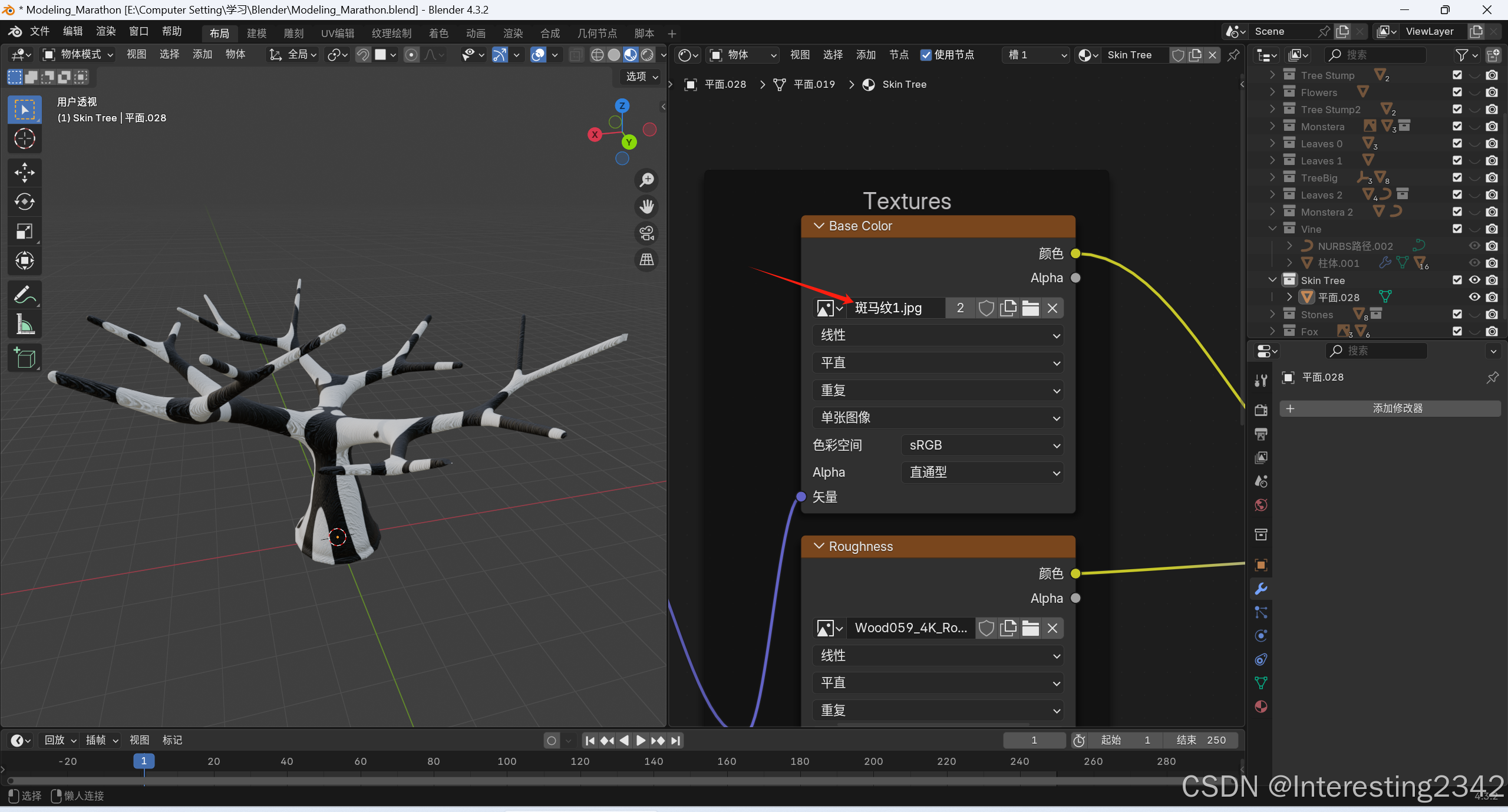Click the Add Cube tool icon
This screenshot has width=1508, height=812.
tap(24, 358)
